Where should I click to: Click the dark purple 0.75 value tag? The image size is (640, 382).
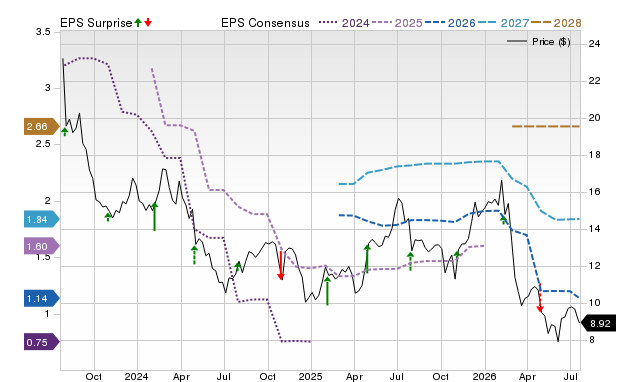click(41, 342)
